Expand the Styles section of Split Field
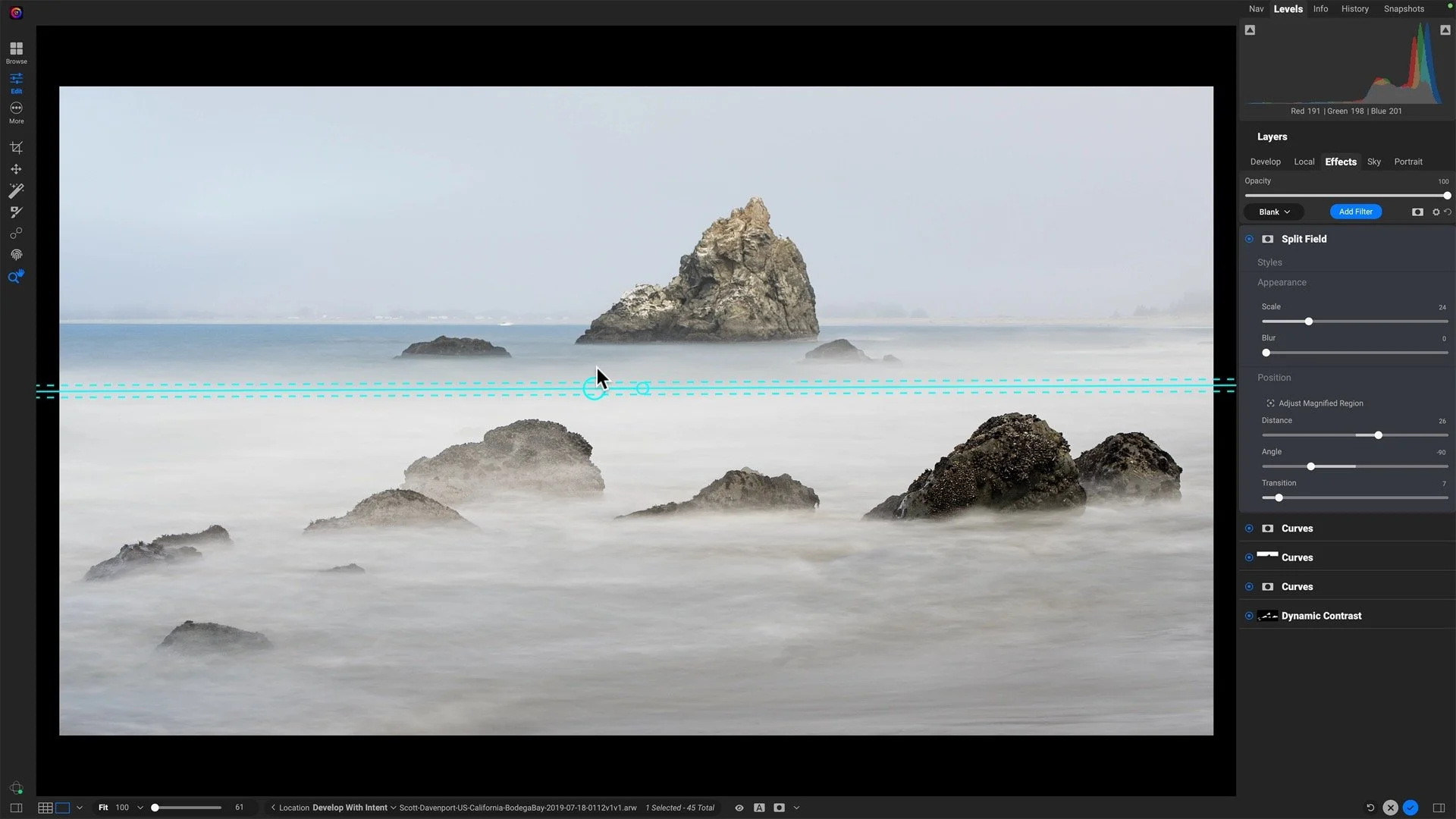The width and height of the screenshot is (1456, 819). point(1269,262)
